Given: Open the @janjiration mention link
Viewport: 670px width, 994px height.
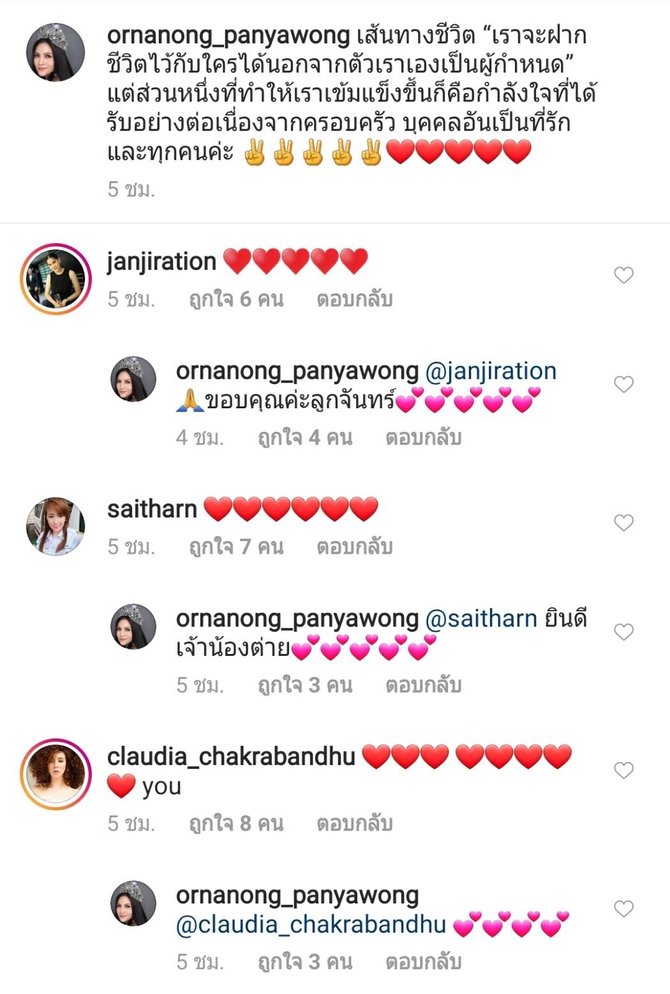Looking at the screenshot, I should [x=491, y=371].
